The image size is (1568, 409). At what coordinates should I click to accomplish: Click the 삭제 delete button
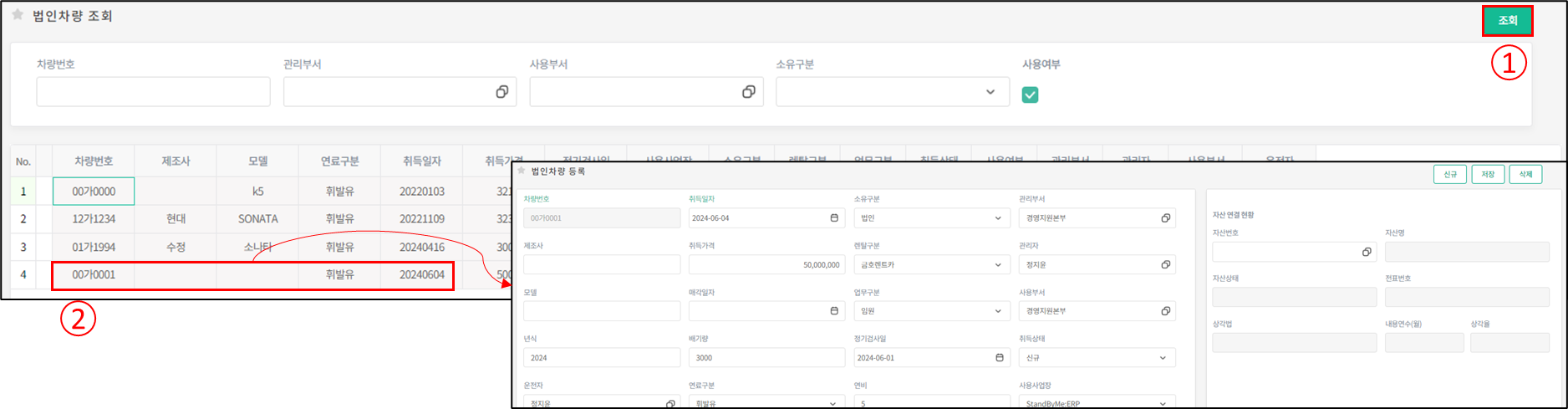click(x=1525, y=174)
